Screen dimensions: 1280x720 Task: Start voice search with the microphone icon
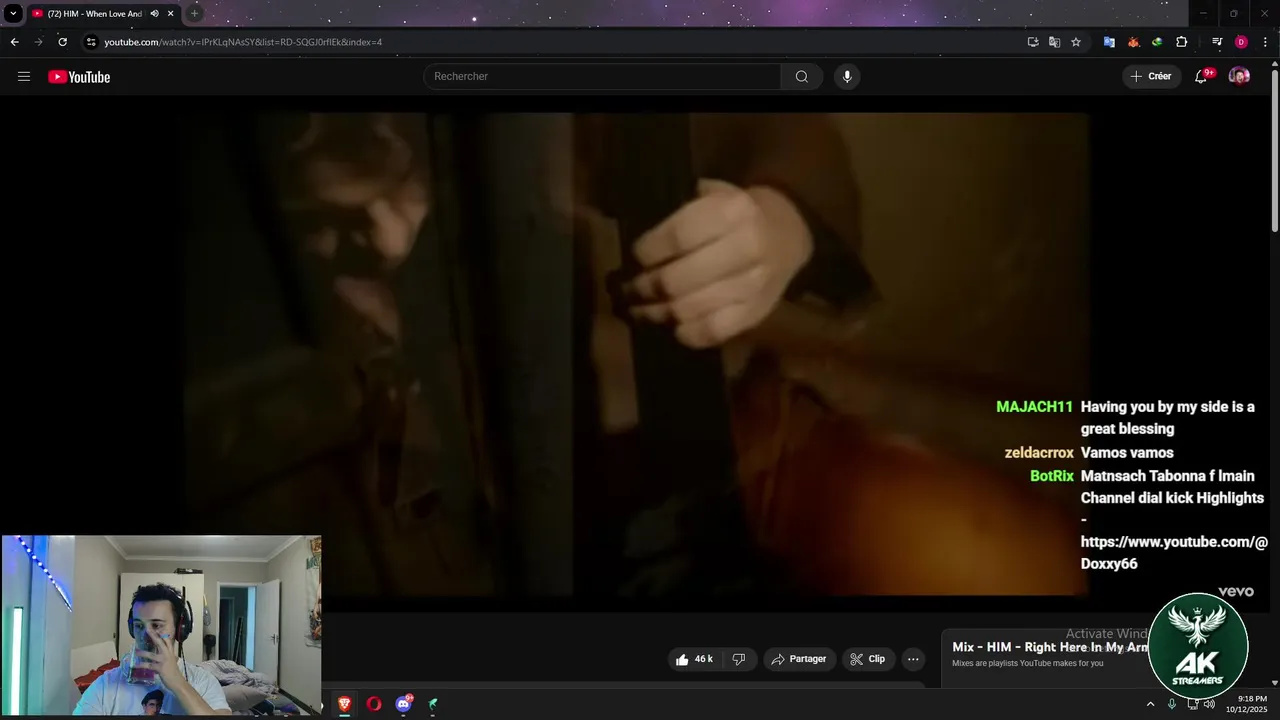click(847, 77)
